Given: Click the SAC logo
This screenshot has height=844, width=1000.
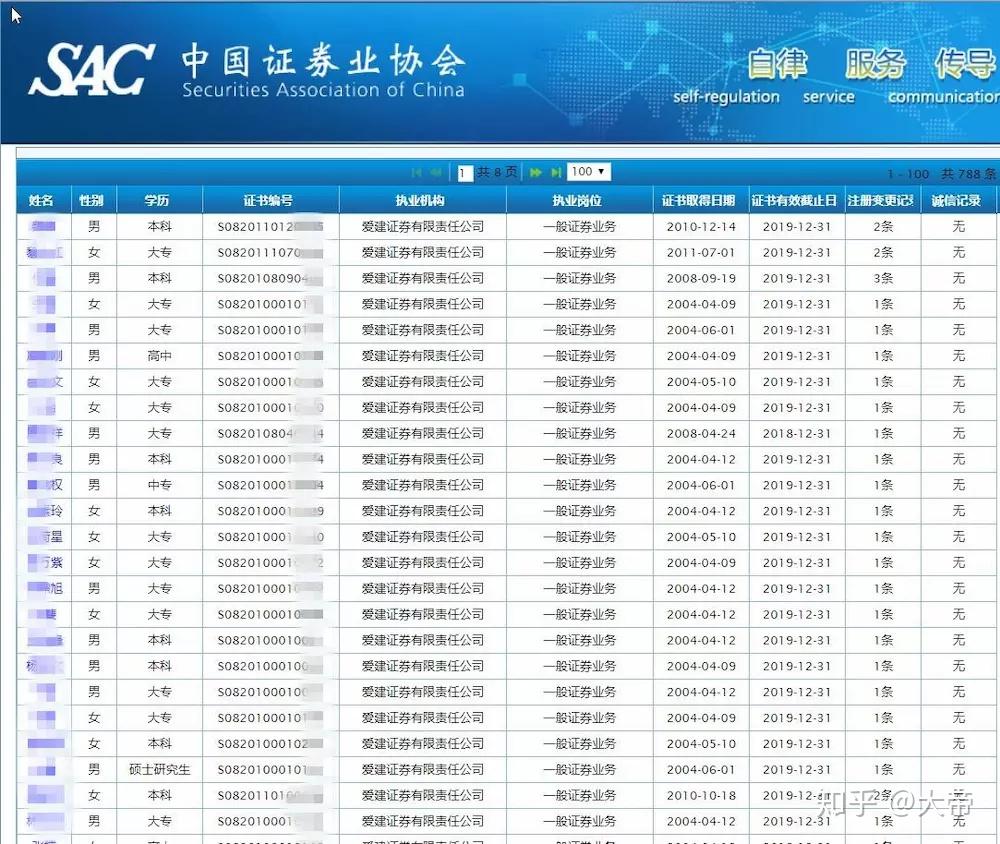Looking at the screenshot, I should (x=91, y=70).
